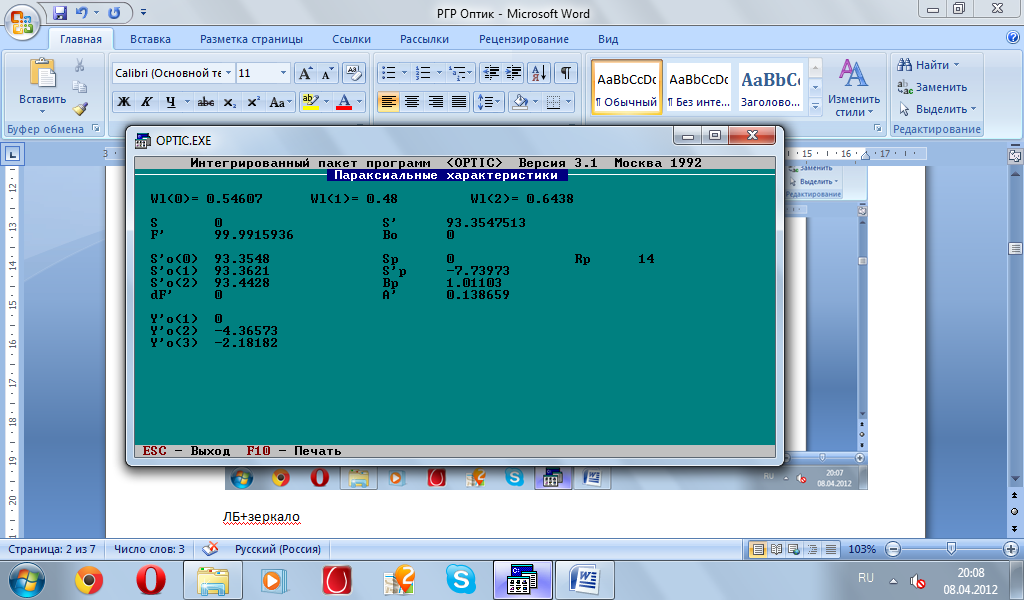Image resolution: width=1024 pixels, height=600 pixels.
Task: Toggle subscript formatting
Action: click(229, 102)
